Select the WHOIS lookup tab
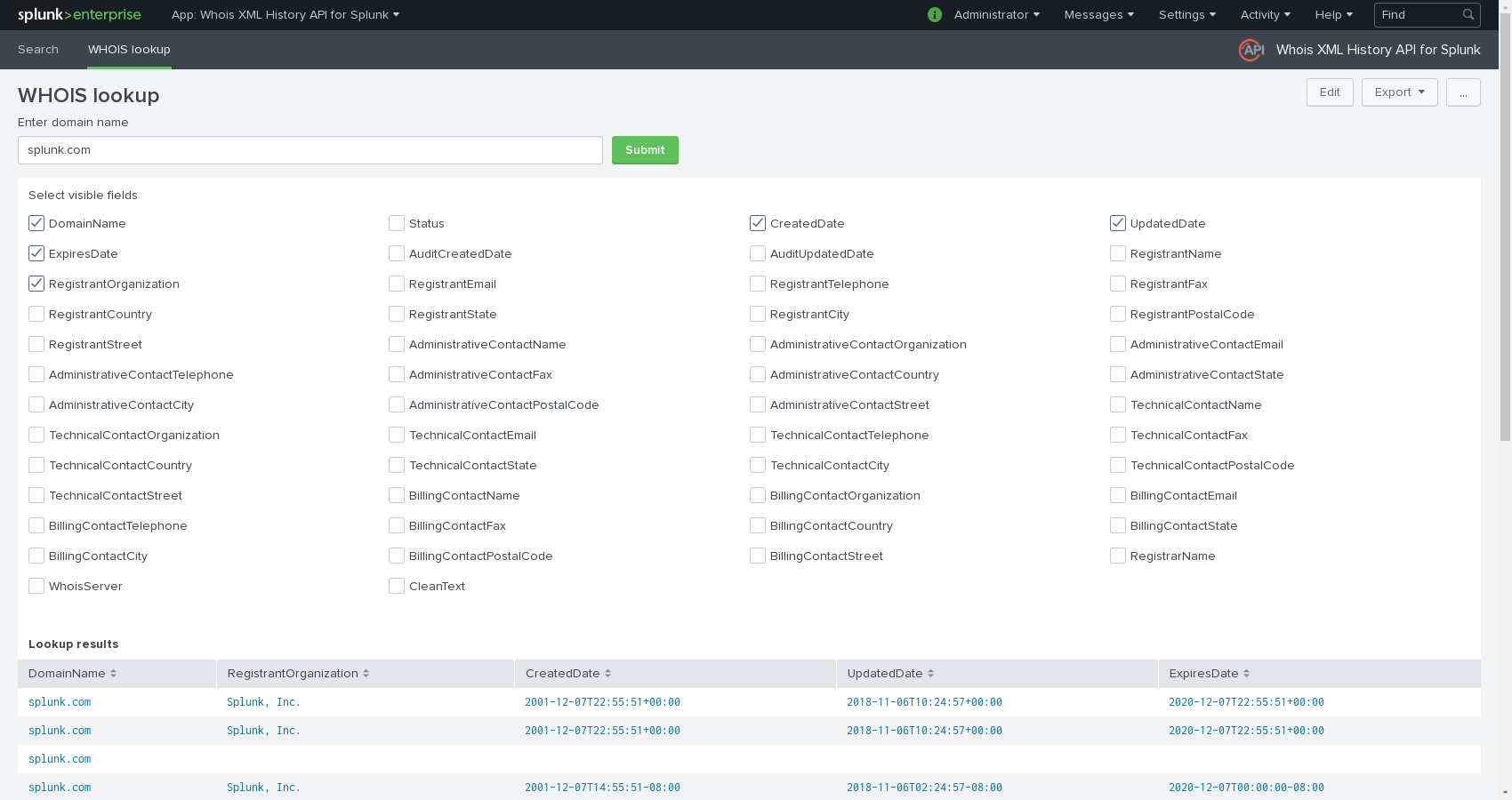The image size is (1512, 800). [x=129, y=50]
